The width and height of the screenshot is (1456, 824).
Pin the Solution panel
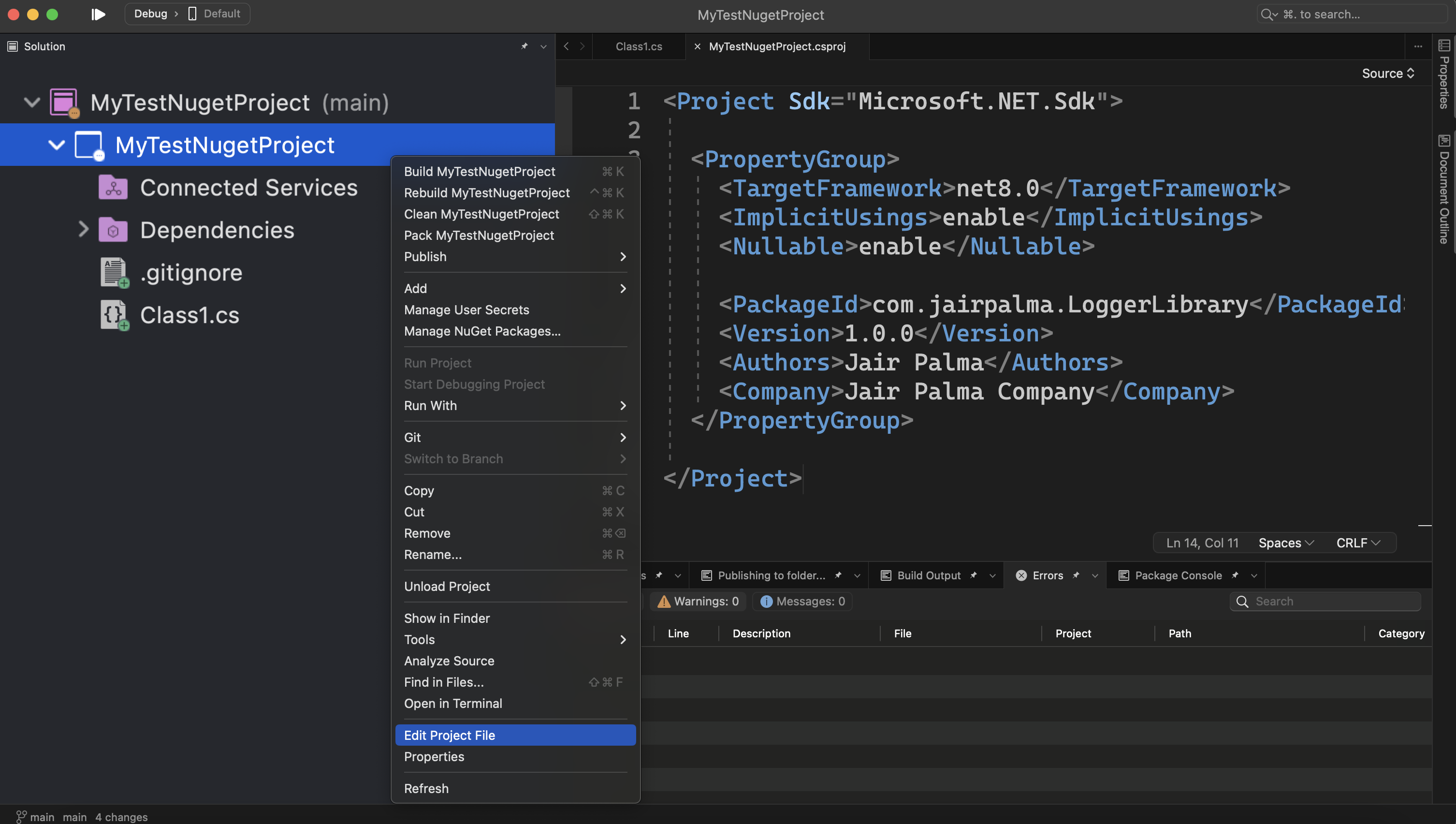[x=524, y=46]
